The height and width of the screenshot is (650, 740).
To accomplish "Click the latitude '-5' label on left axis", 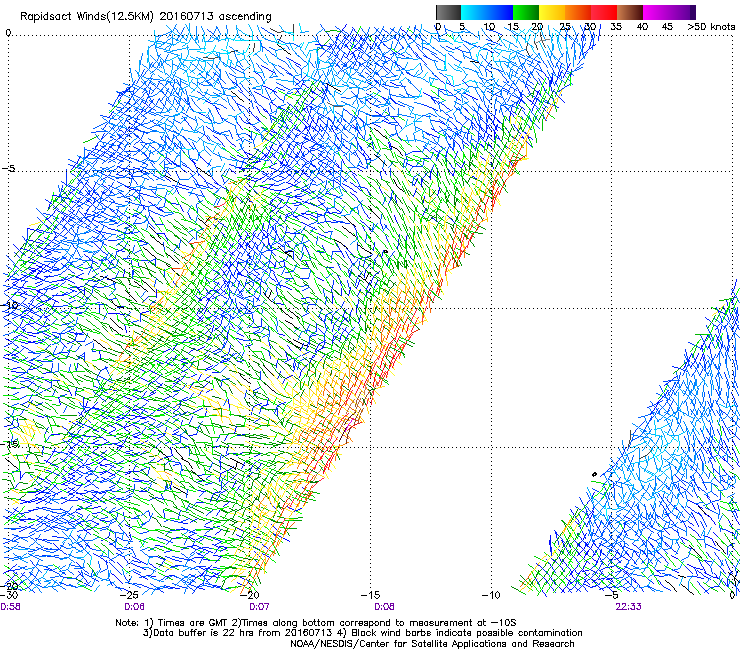I will point(9,169).
